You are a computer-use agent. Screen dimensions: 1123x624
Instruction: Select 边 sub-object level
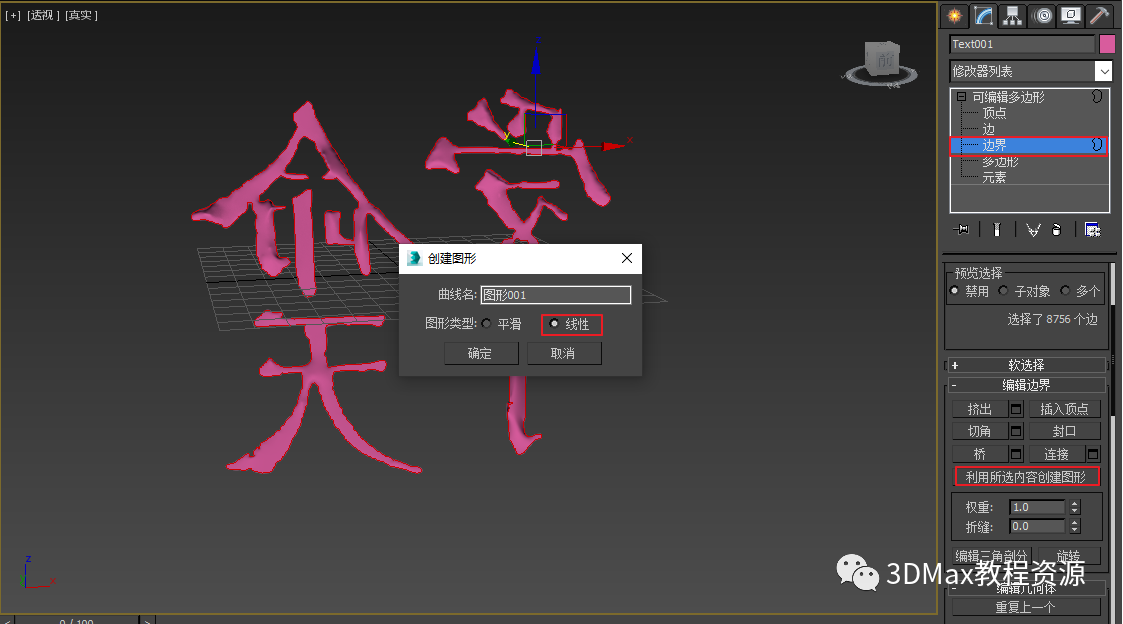988,129
